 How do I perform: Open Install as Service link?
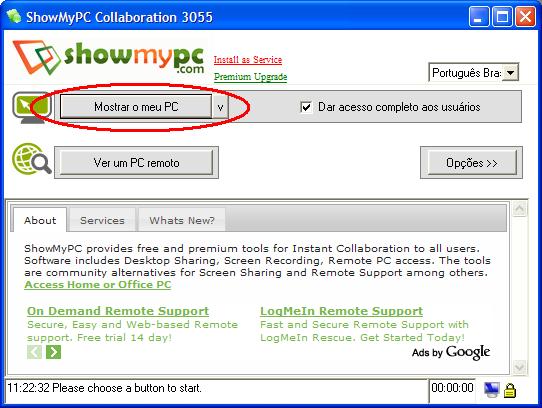click(x=248, y=60)
